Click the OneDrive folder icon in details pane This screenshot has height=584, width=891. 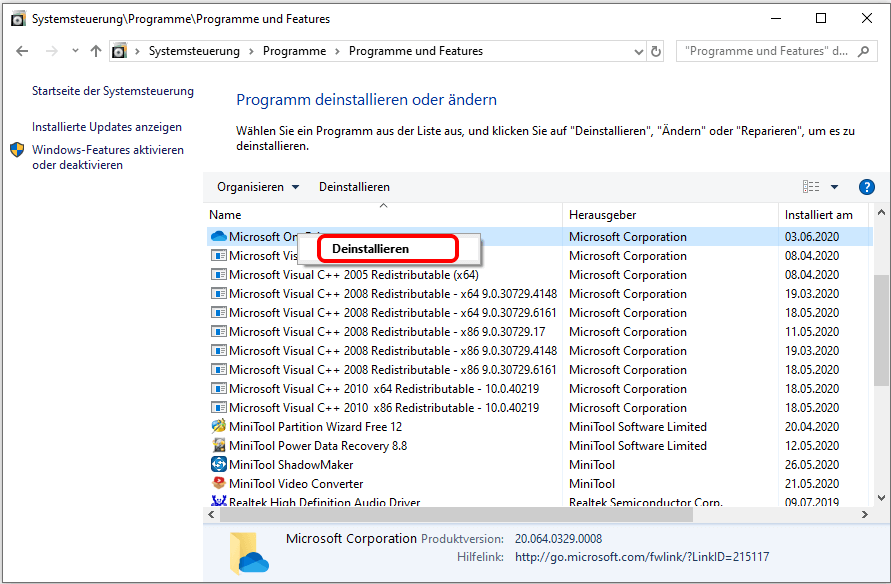coord(249,553)
